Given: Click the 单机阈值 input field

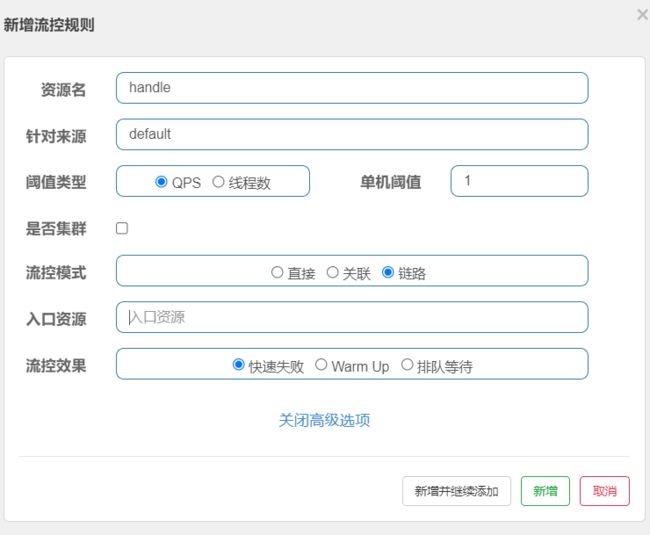Looking at the screenshot, I should (519, 181).
